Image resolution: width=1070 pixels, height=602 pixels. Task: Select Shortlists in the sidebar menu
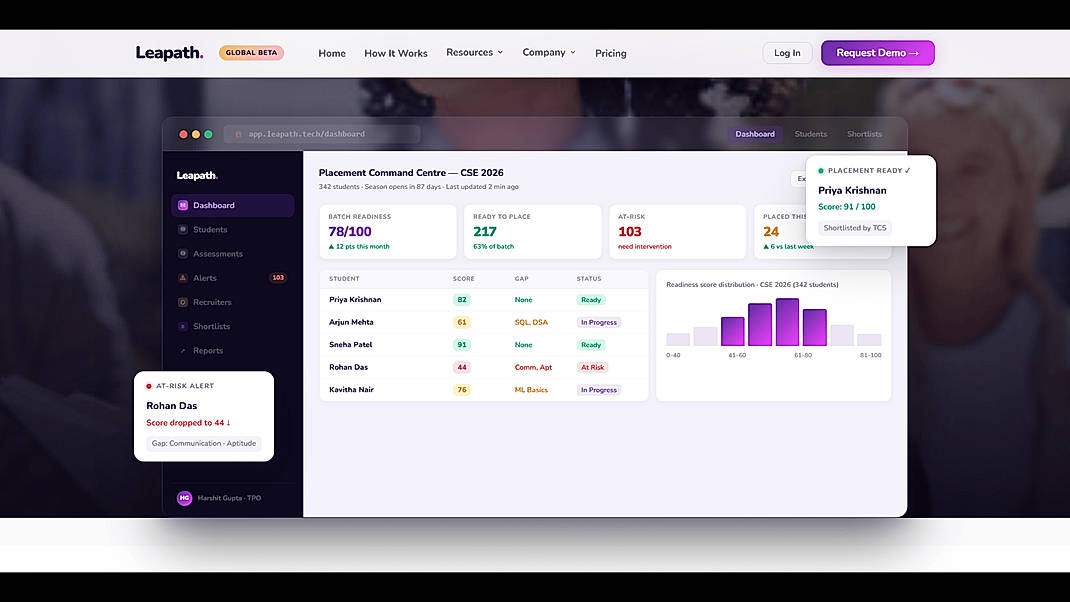[233, 326]
